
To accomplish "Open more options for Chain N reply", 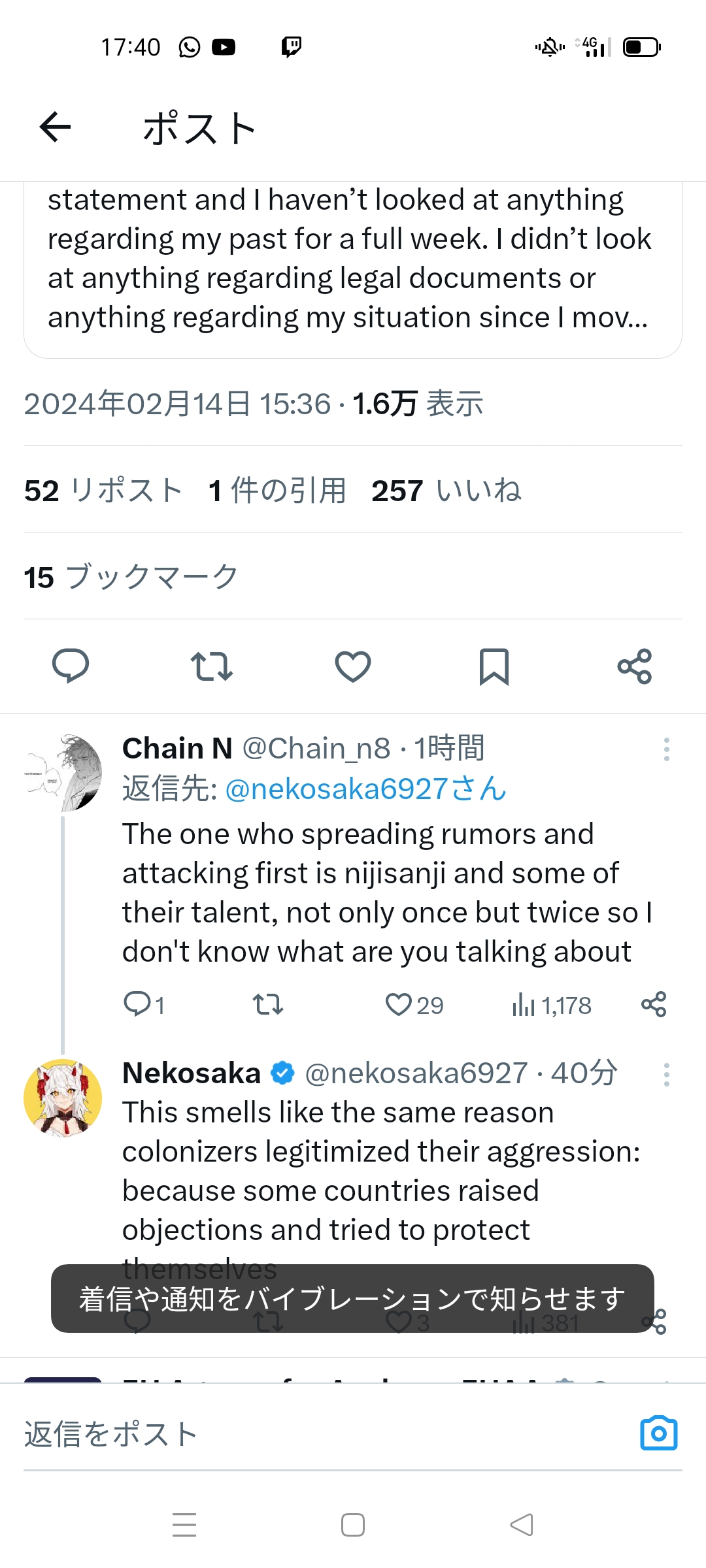I will pyautogui.click(x=666, y=749).
